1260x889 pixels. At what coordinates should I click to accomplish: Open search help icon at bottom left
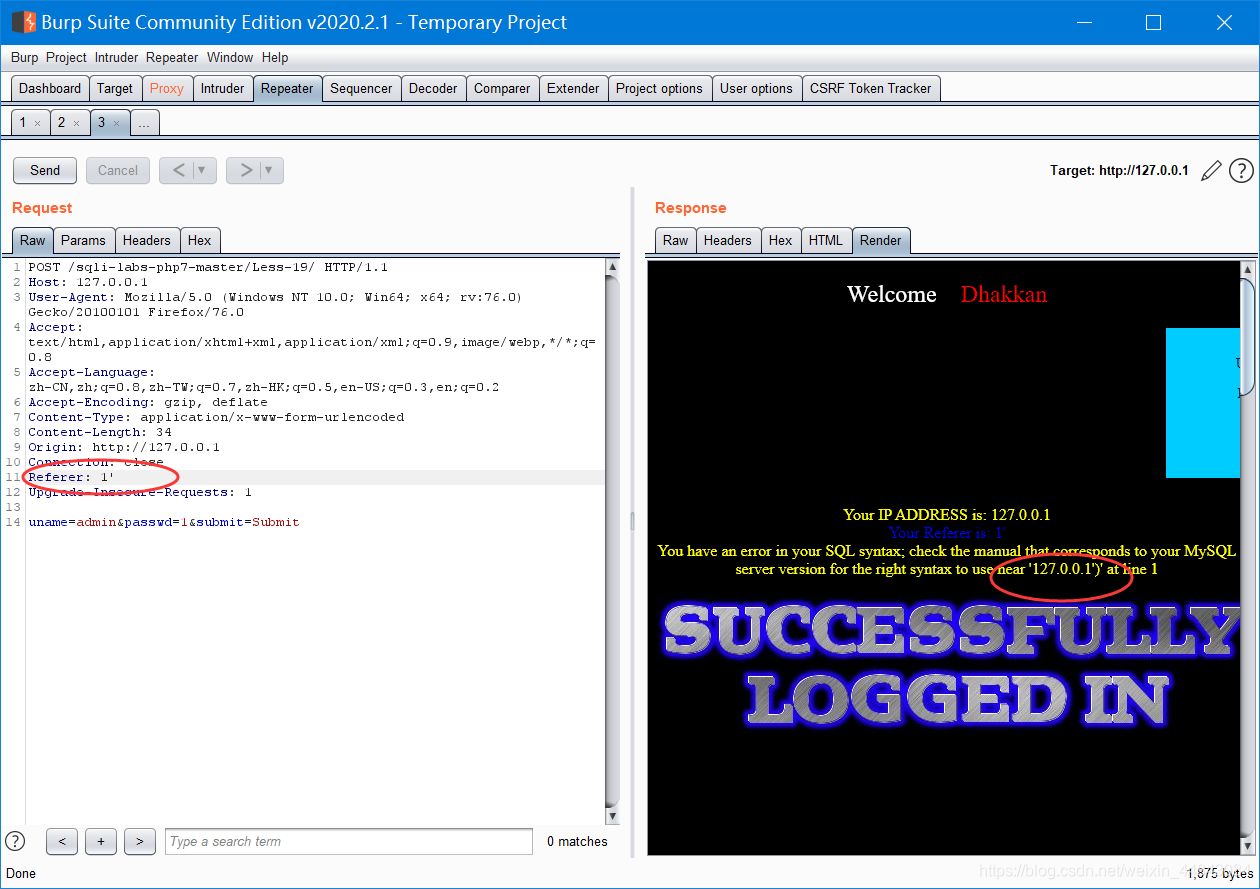[15, 841]
